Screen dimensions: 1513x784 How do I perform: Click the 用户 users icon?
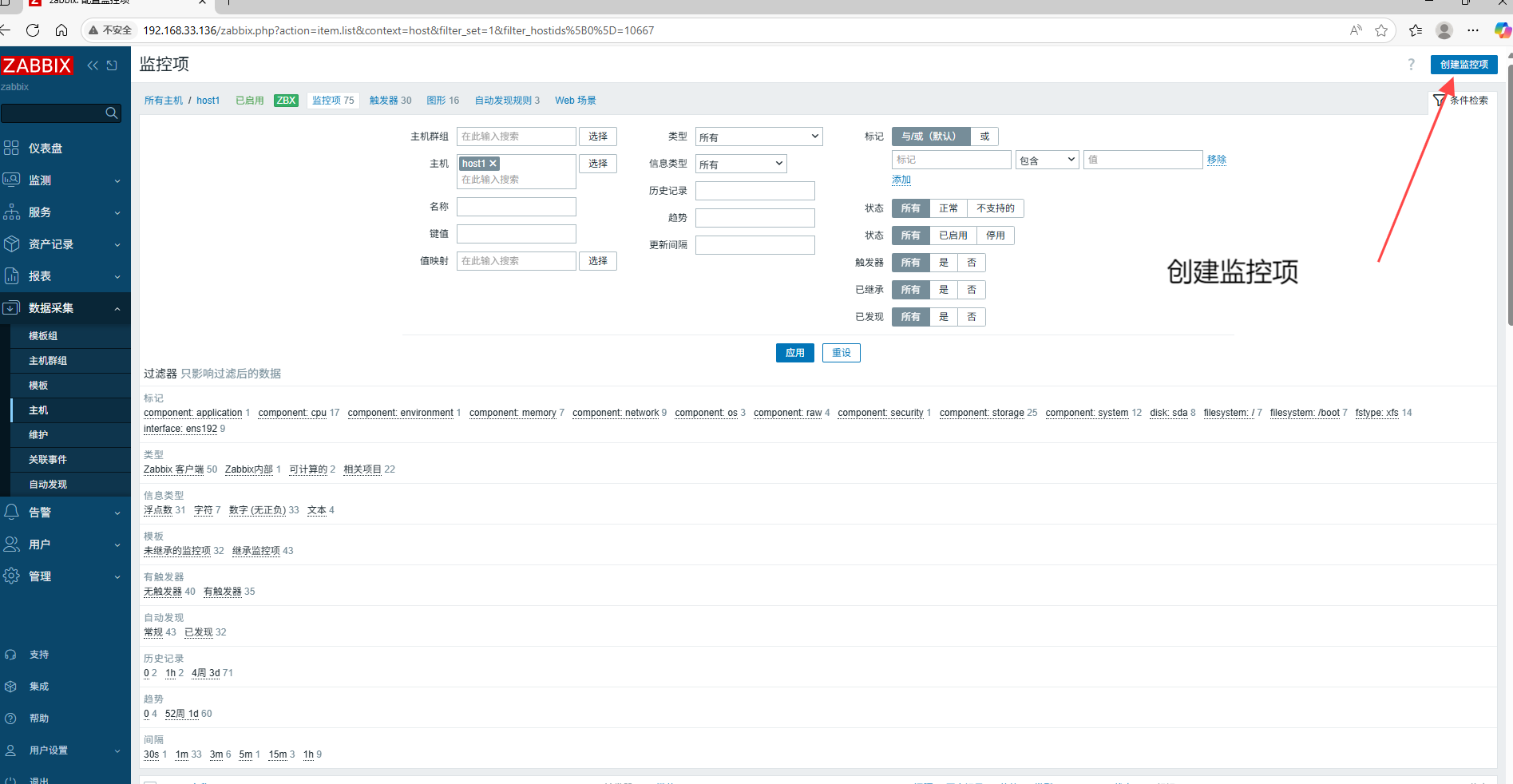pyautogui.click(x=11, y=544)
